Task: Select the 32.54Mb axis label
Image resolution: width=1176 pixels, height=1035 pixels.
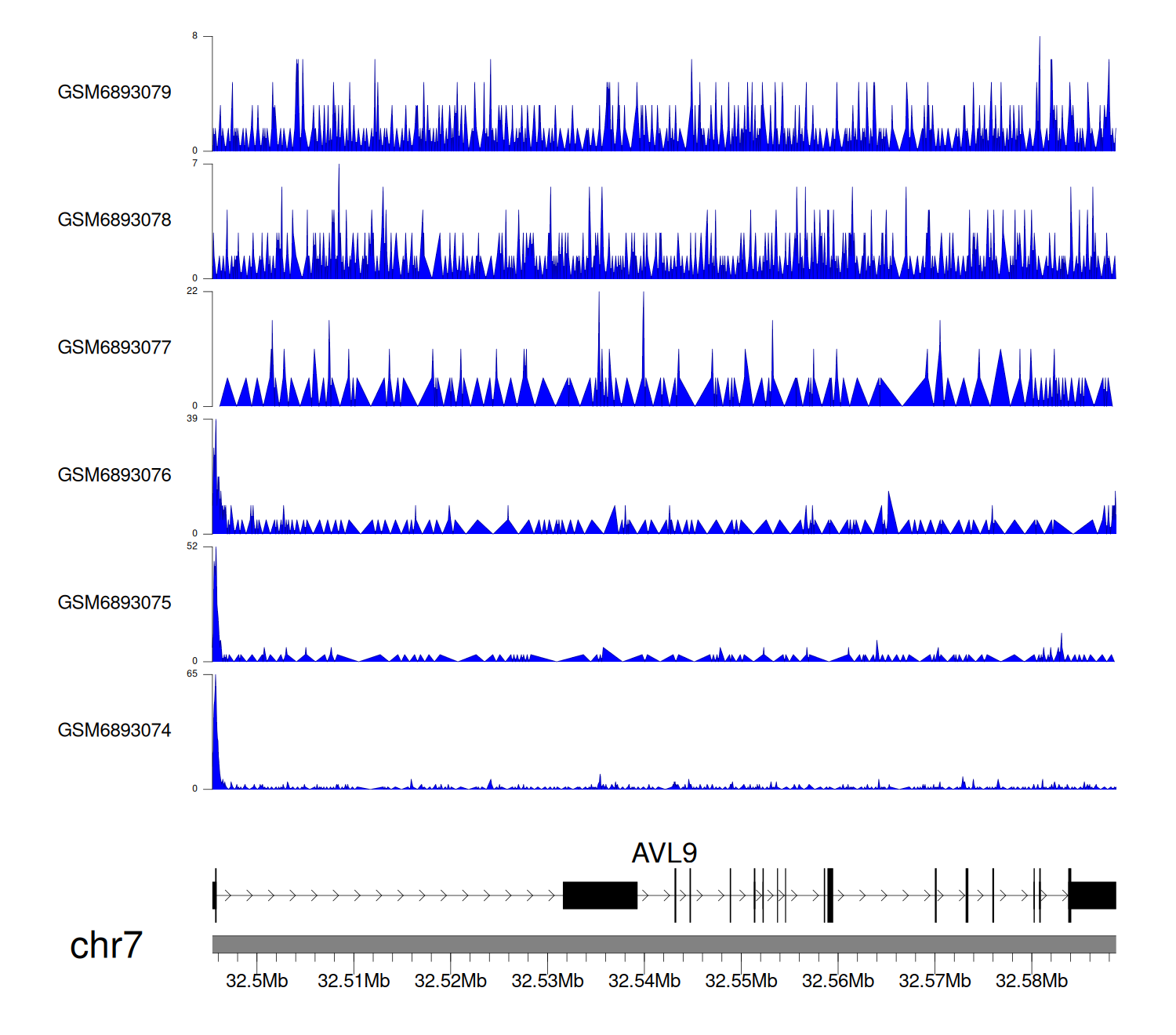Action: point(644,982)
